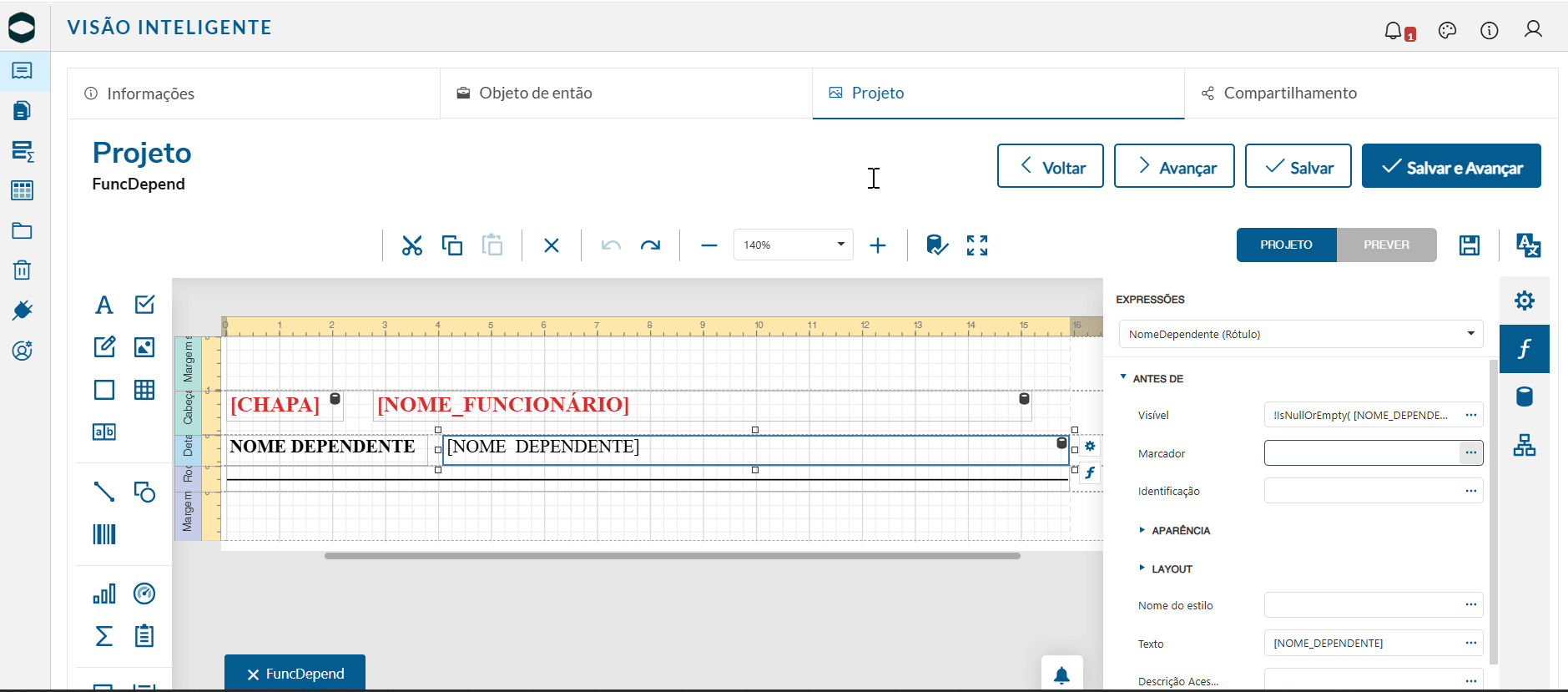Screen dimensions: 1568x692
Task: Click the Redo arrow icon
Action: click(x=651, y=245)
